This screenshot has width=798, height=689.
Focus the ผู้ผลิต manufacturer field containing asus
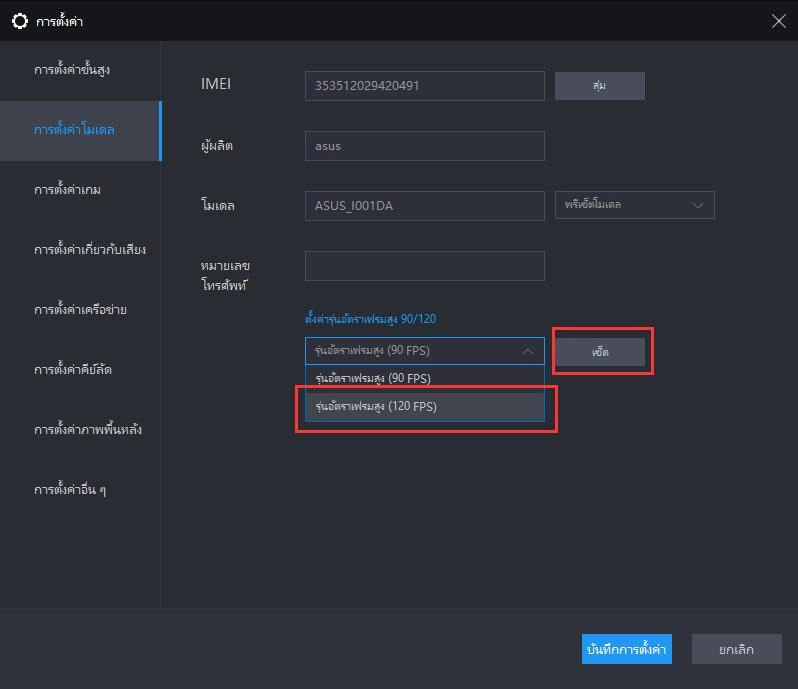(424, 146)
